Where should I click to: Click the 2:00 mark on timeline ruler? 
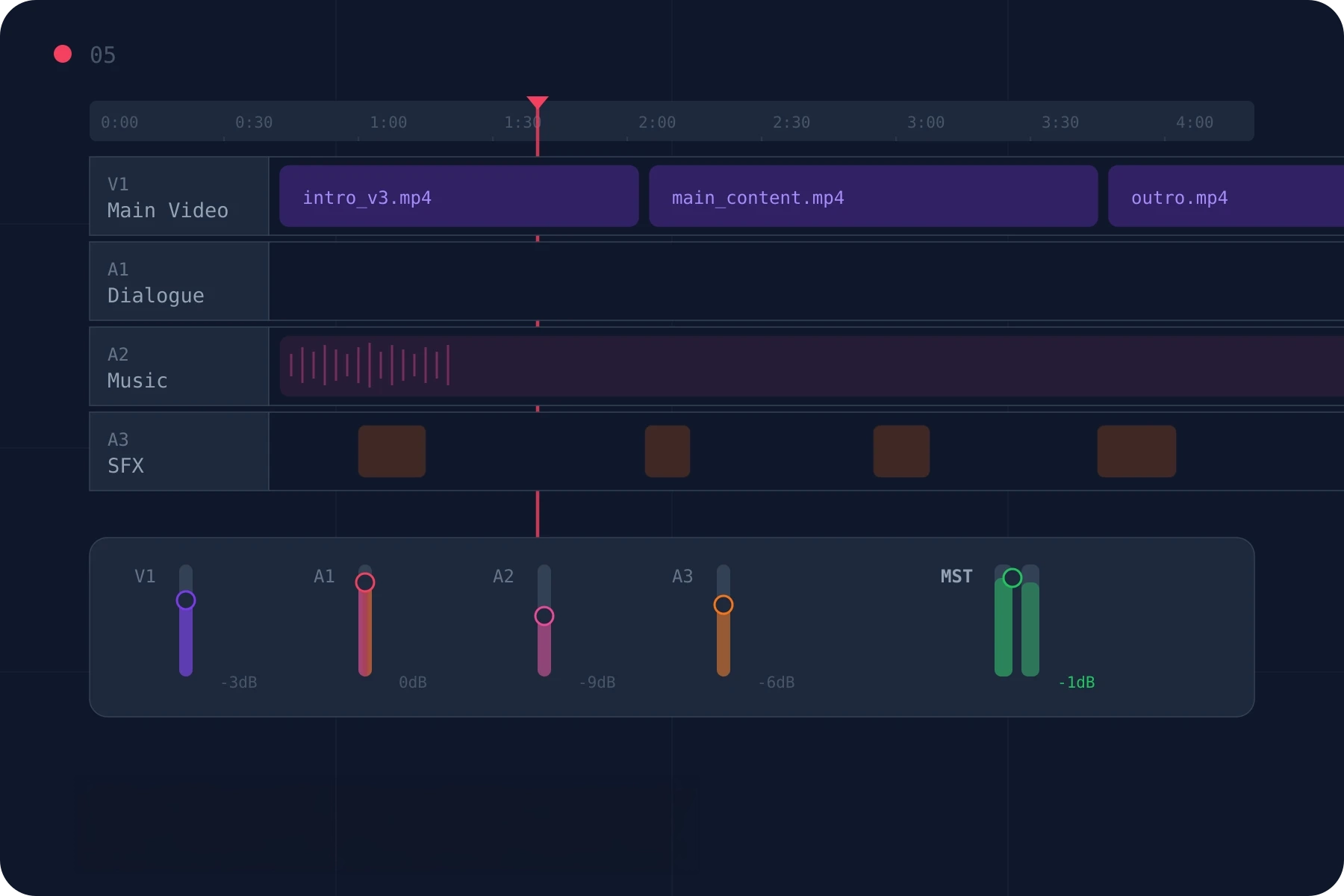657,122
